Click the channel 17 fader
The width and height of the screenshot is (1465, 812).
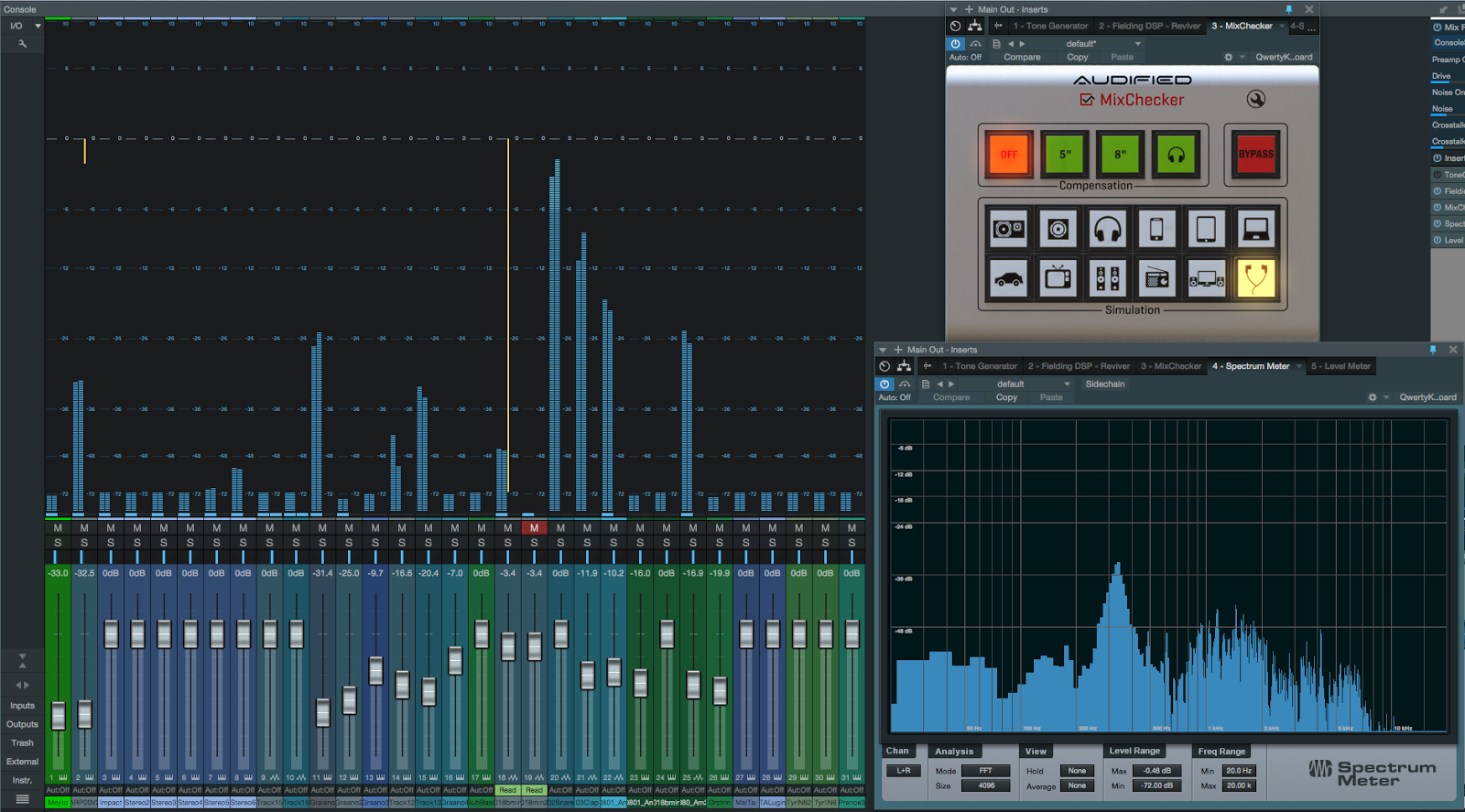(x=482, y=633)
